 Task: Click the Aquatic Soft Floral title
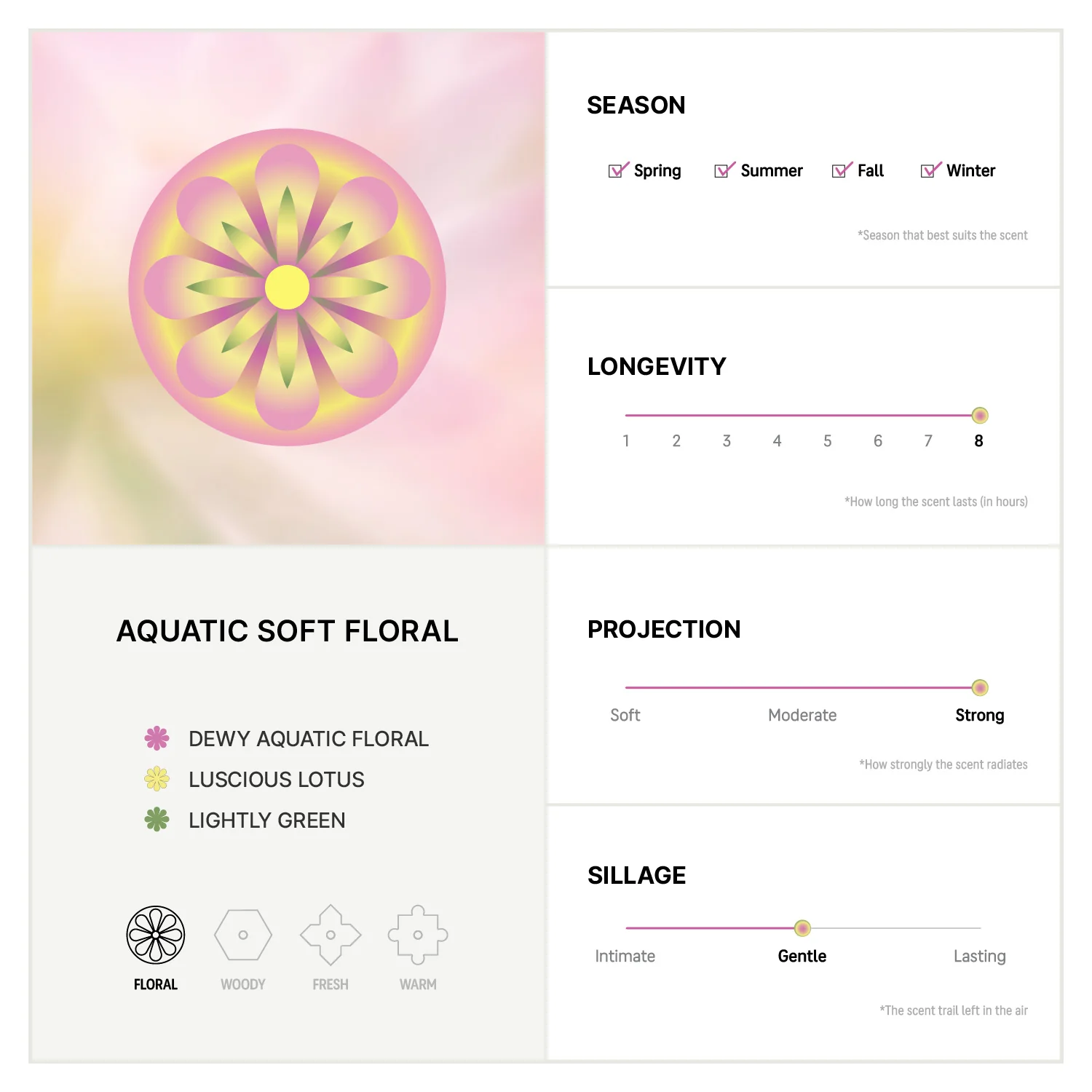pyautogui.click(x=288, y=631)
